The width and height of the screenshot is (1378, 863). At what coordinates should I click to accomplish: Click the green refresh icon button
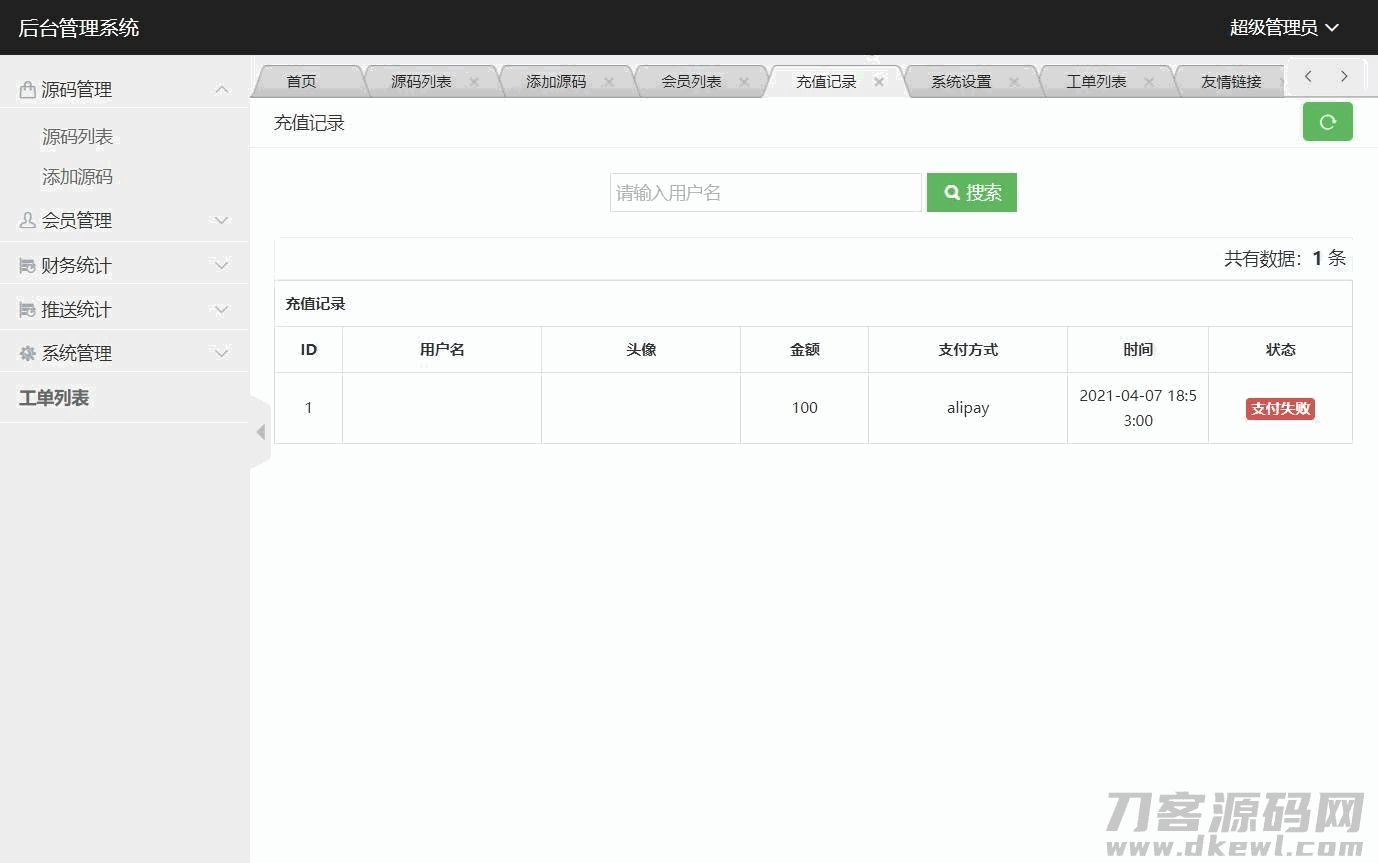point(1327,122)
